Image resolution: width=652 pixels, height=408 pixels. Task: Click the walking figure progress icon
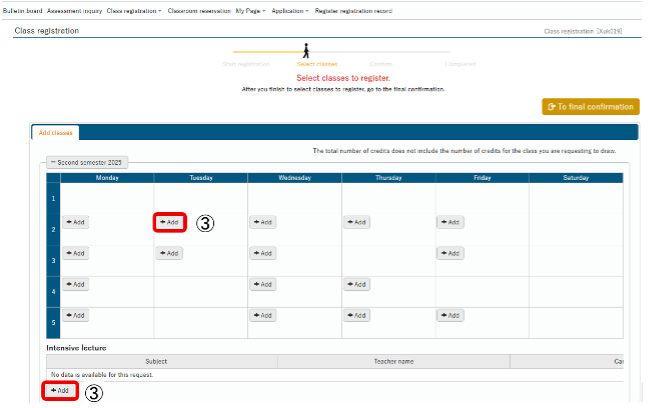click(x=306, y=51)
